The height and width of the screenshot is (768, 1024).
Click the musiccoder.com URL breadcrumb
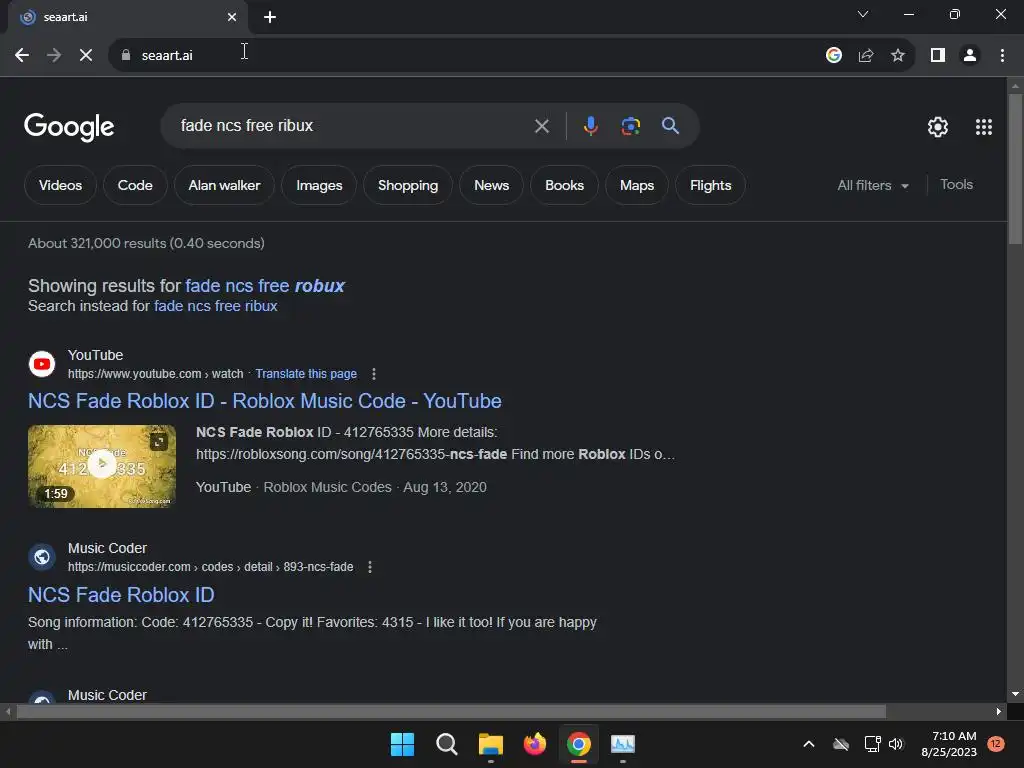click(210, 568)
